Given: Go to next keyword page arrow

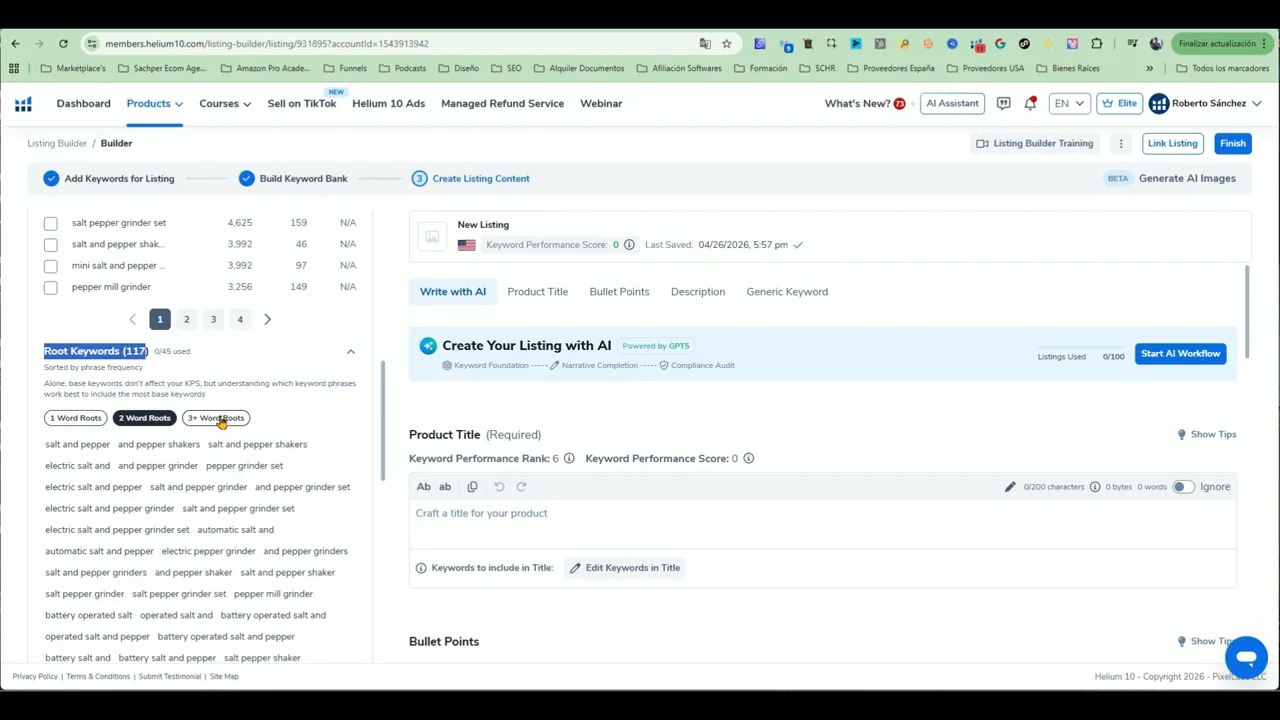Looking at the screenshot, I should pos(267,320).
